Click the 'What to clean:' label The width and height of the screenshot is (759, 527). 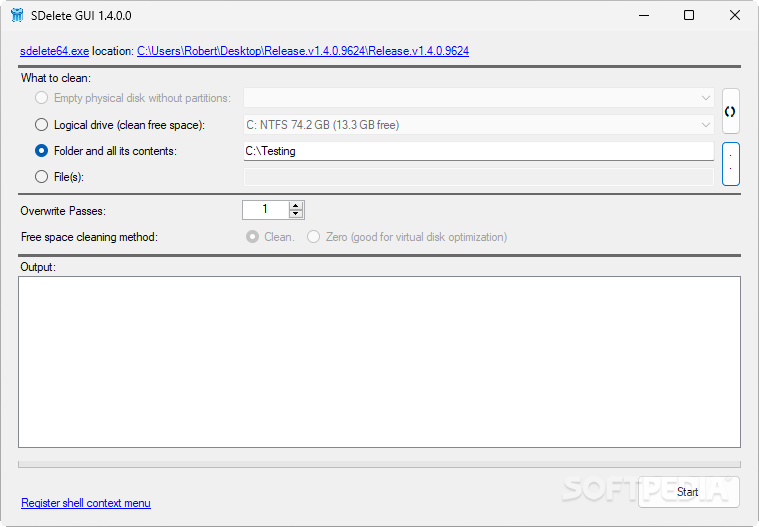(x=56, y=78)
